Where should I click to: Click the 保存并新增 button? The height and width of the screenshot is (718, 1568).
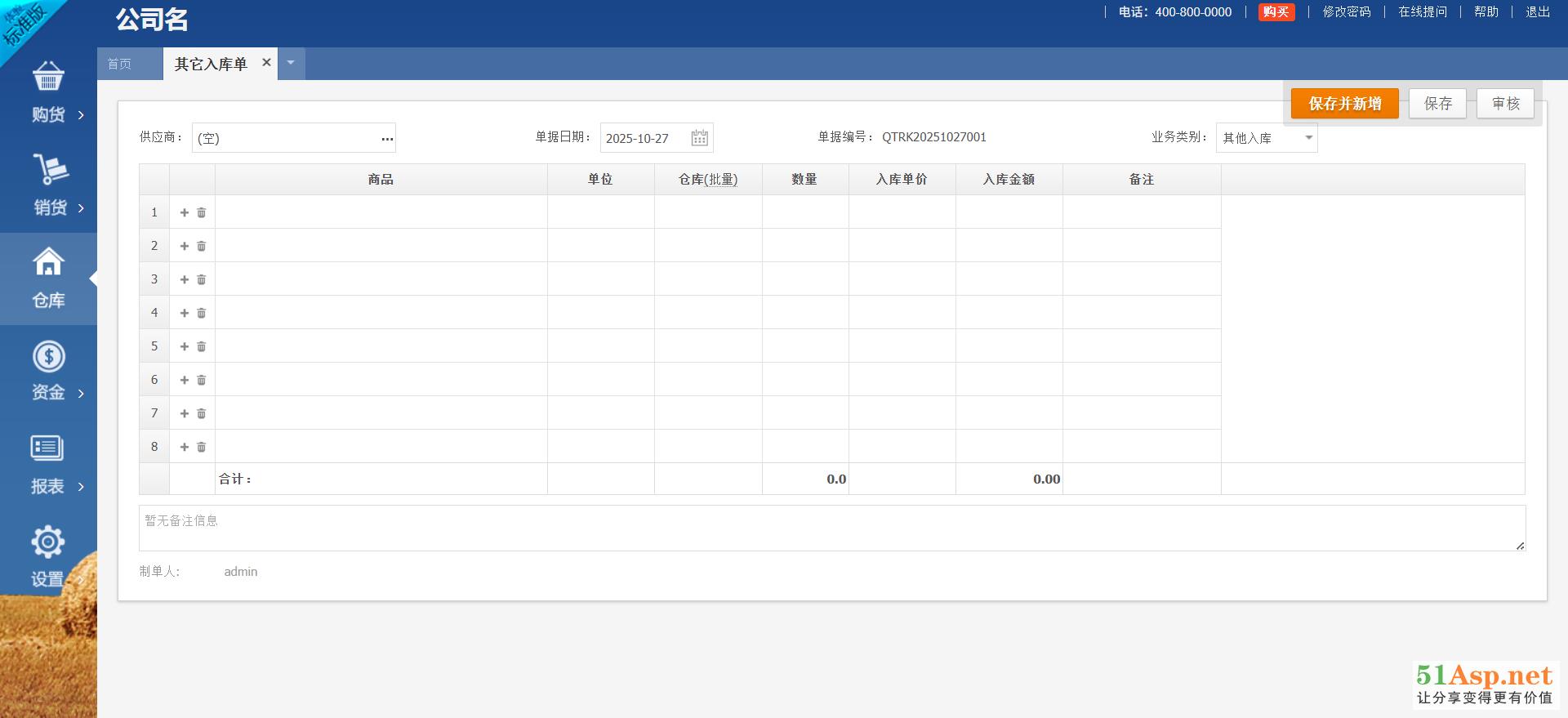click(x=1344, y=104)
